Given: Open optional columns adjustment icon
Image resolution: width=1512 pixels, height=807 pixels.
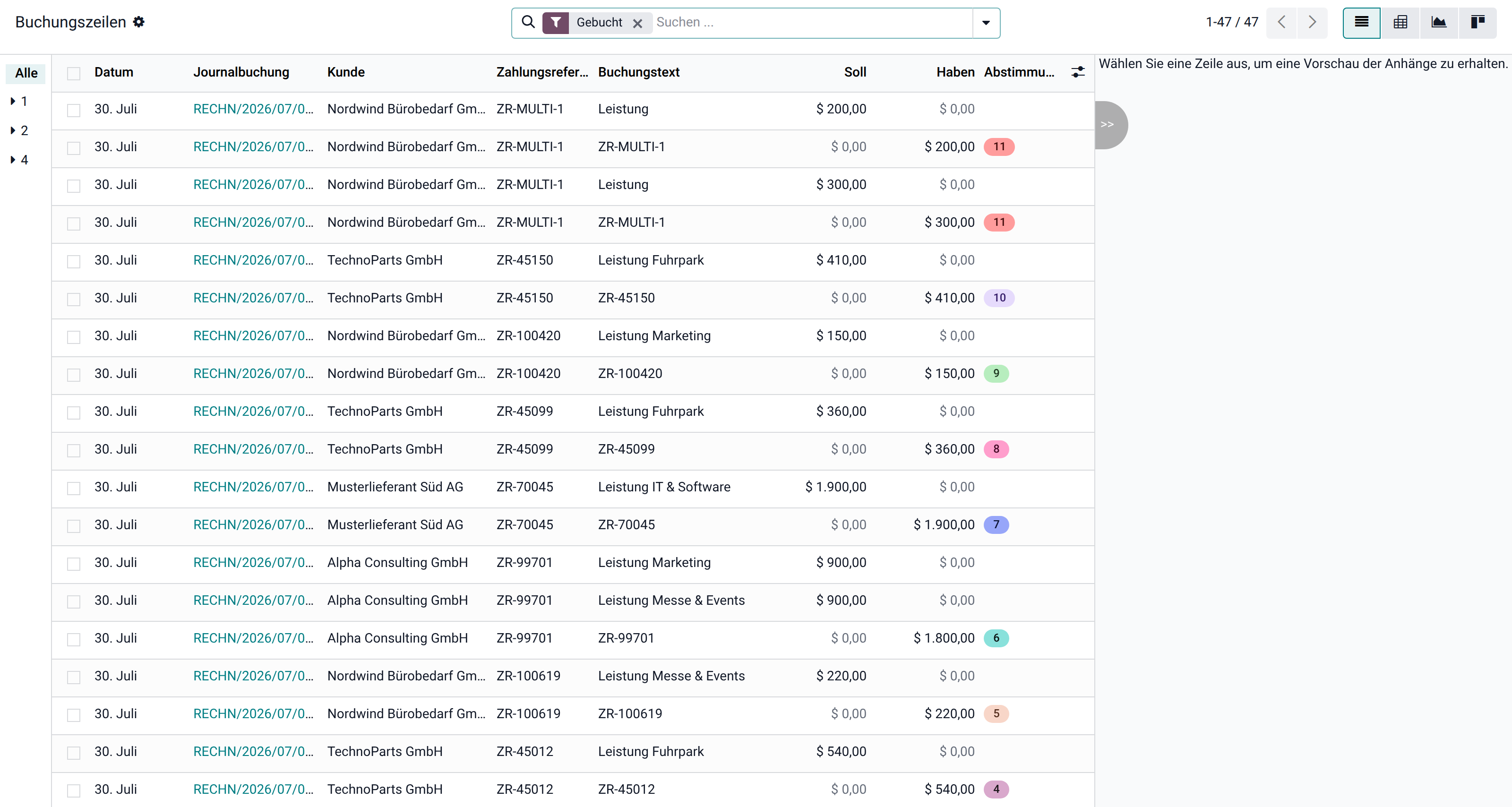Looking at the screenshot, I should click(x=1078, y=72).
